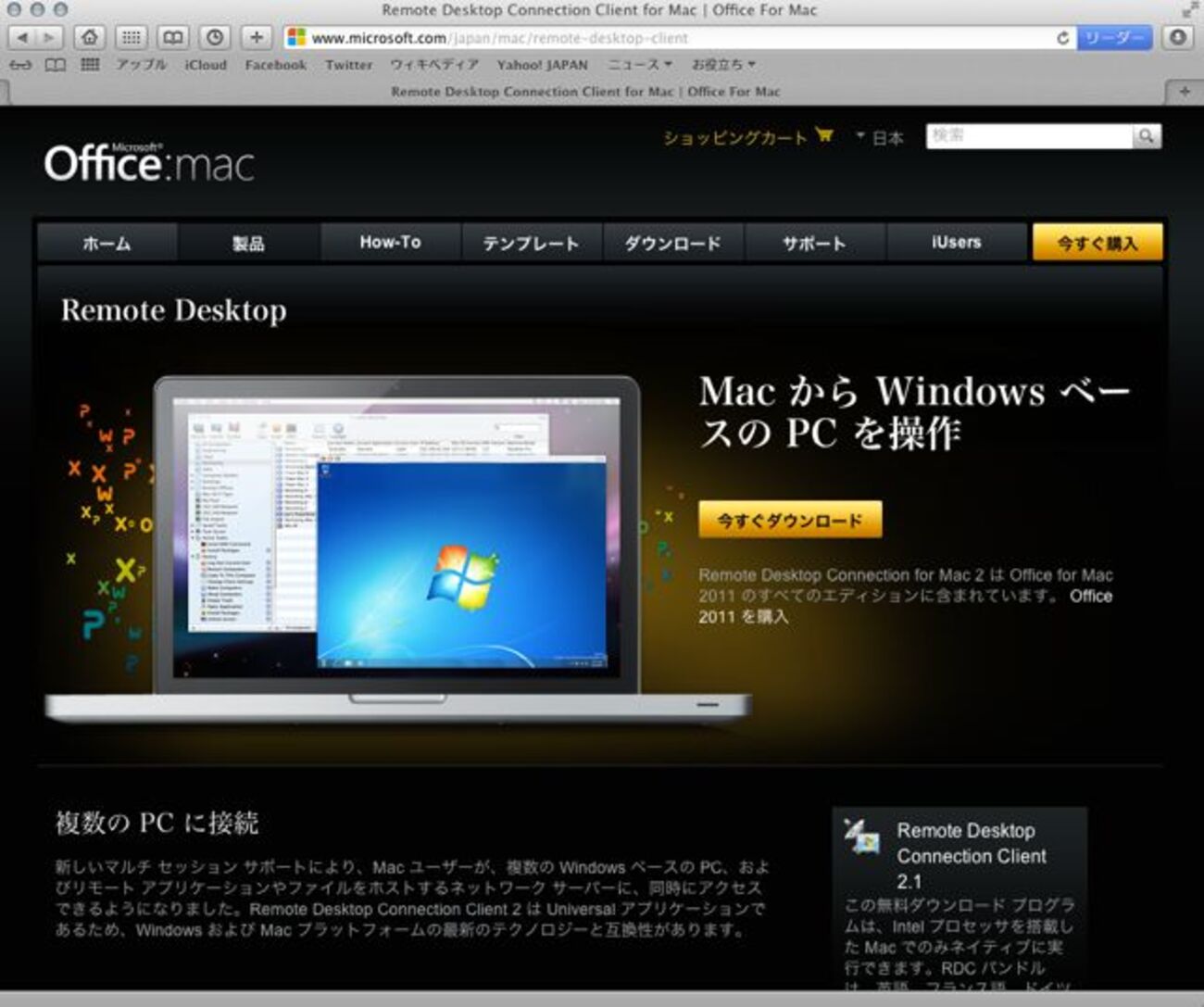The width and height of the screenshot is (1204, 1007).
Task: Click the 'Remote Desktop' page heading
Action: point(174,310)
